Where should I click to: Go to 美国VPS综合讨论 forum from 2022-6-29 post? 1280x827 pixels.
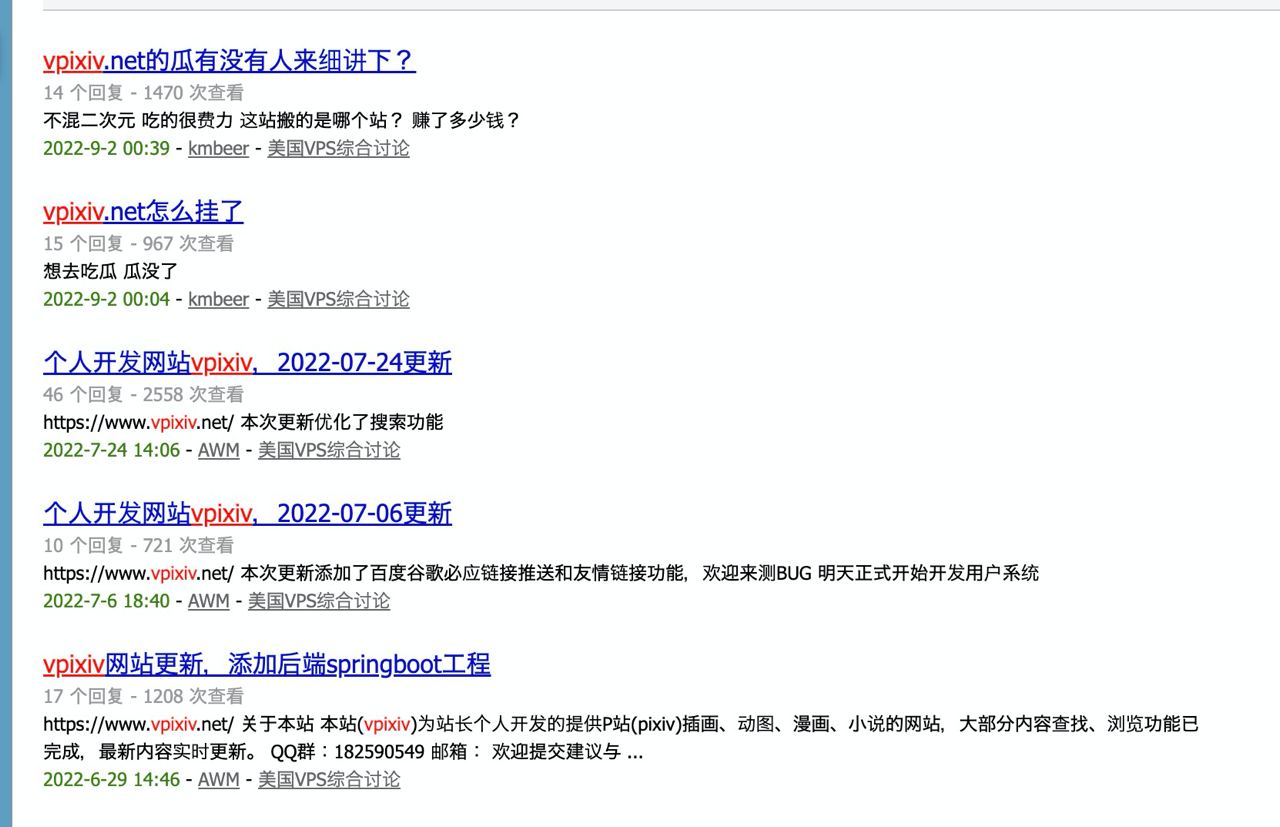click(x=329, y=780)
